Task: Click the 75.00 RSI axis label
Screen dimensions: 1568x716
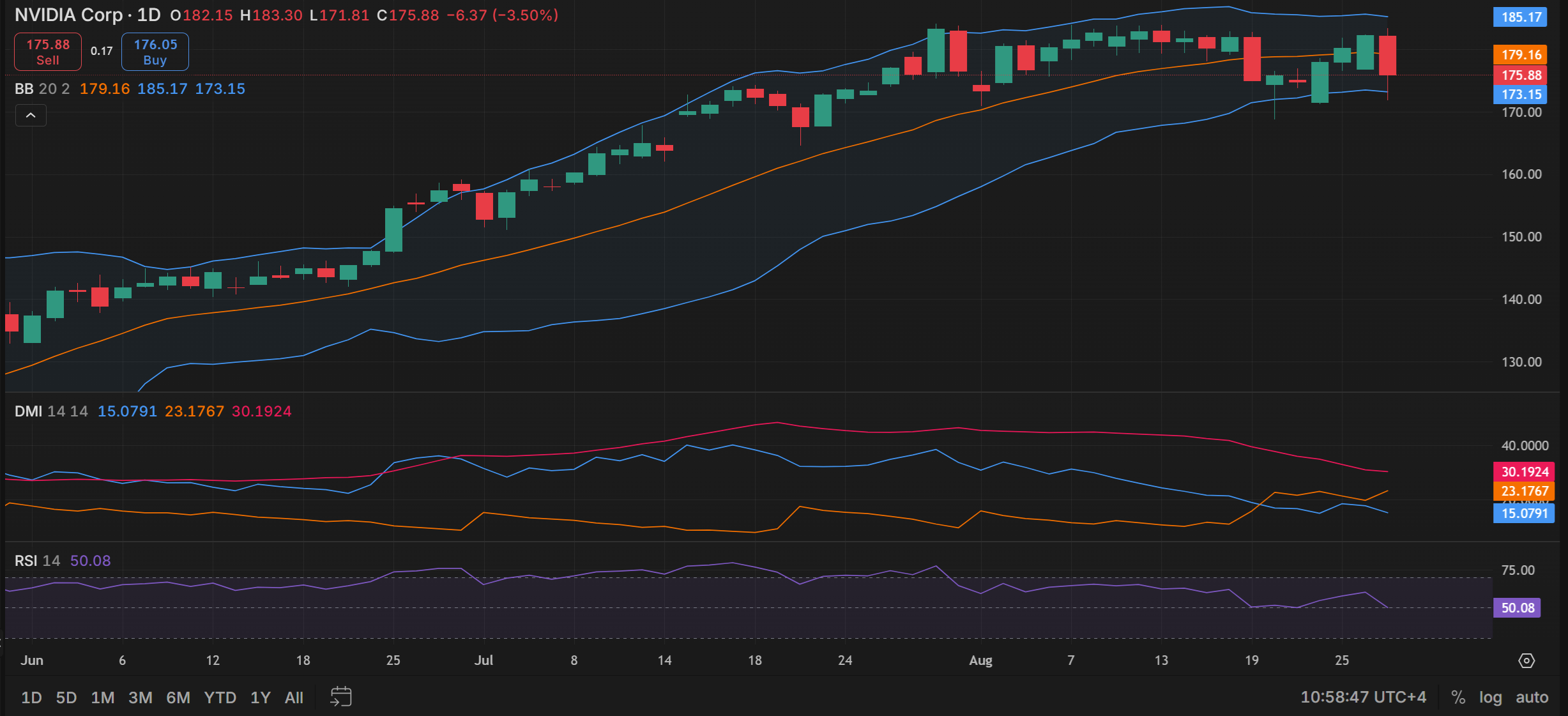Action: [1518, 570]
